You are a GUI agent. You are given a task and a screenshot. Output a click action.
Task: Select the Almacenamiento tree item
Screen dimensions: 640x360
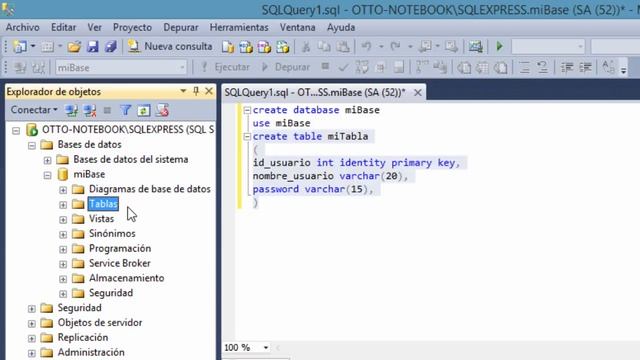coord(127,278)
